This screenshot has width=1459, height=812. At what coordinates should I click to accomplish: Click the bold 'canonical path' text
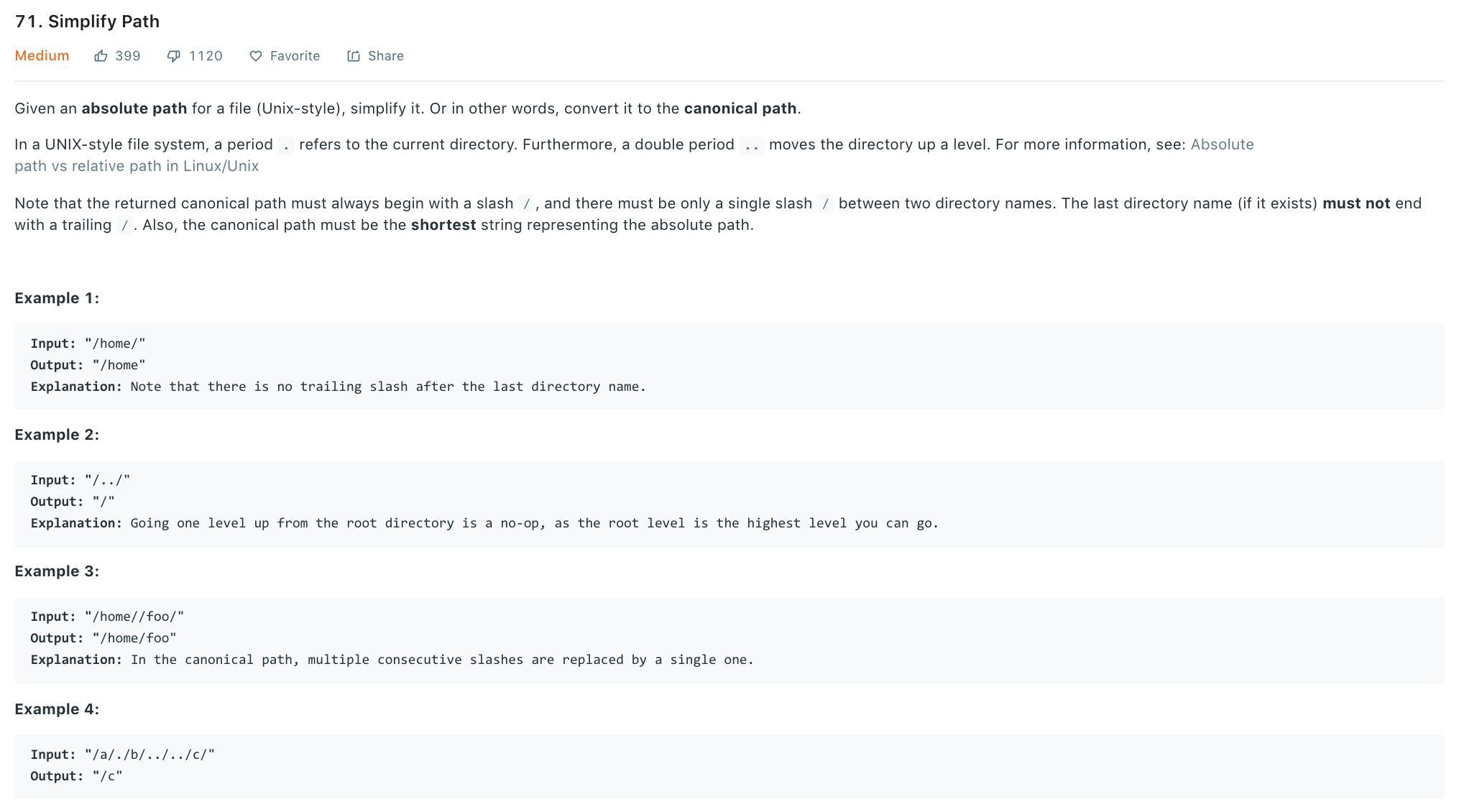(740, 109)
